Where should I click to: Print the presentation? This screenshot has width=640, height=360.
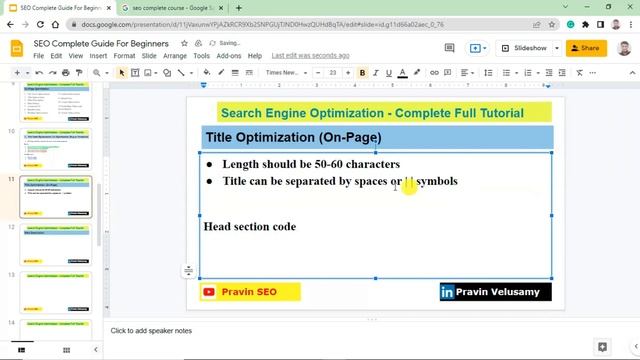point(66,73)
